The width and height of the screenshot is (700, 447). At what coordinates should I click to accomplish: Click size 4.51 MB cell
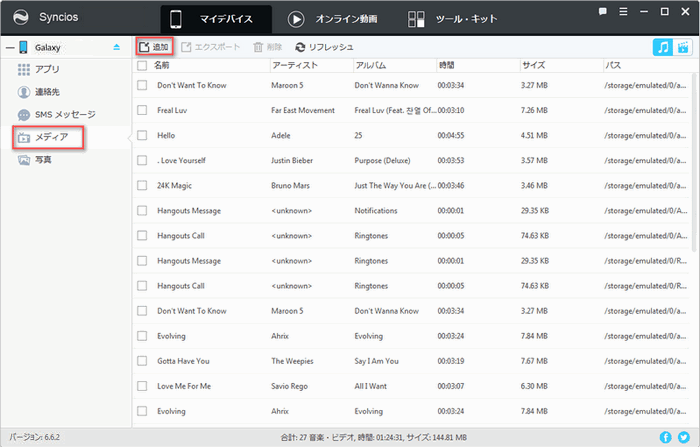[534, 135]
